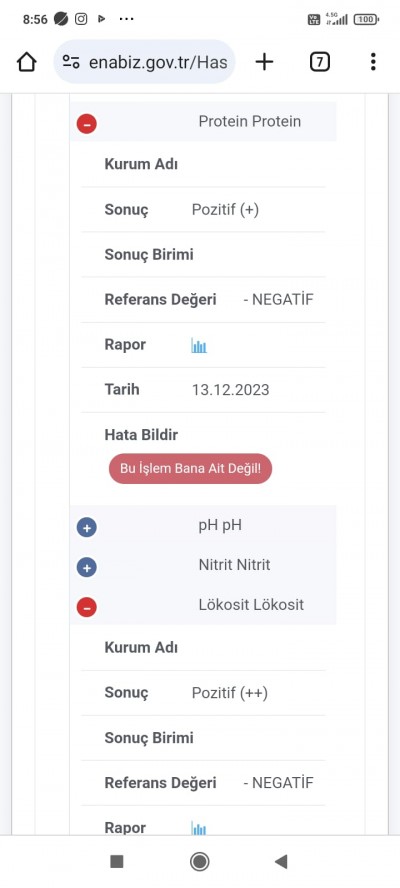Screen dimensions: 400x888
Task: Select the Protein date value 13.12.2023
Action: pos(231,390)
